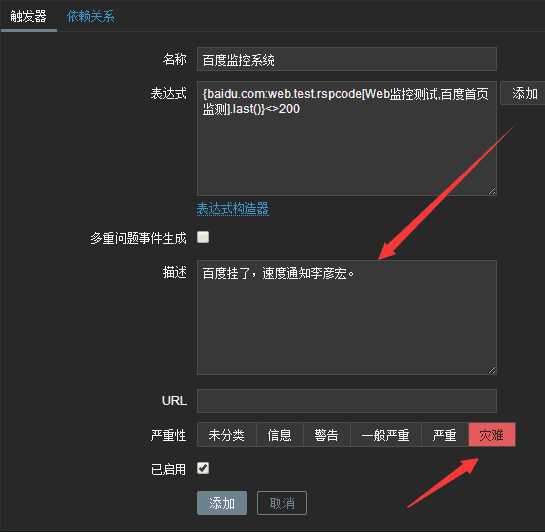
Task: Click into the 描述 text area
Action: [x=347, y=317]
